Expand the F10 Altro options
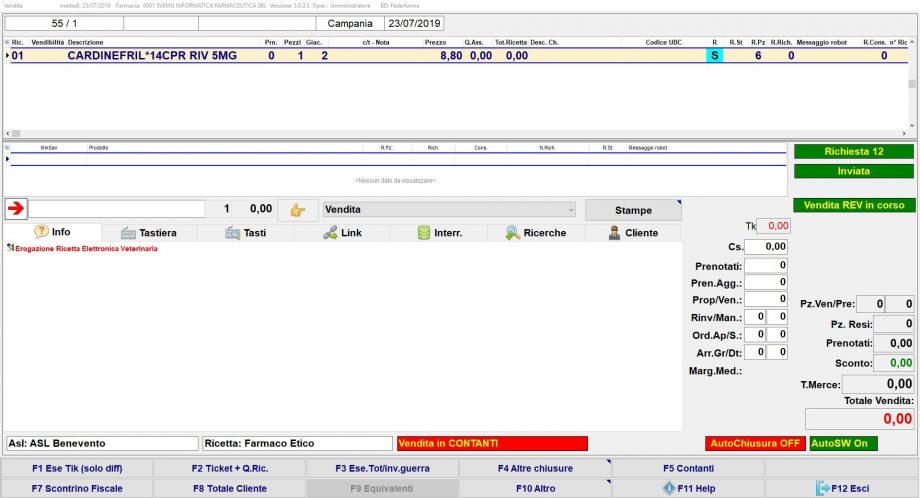The image size is (920, 498). [x=534, y=488]
